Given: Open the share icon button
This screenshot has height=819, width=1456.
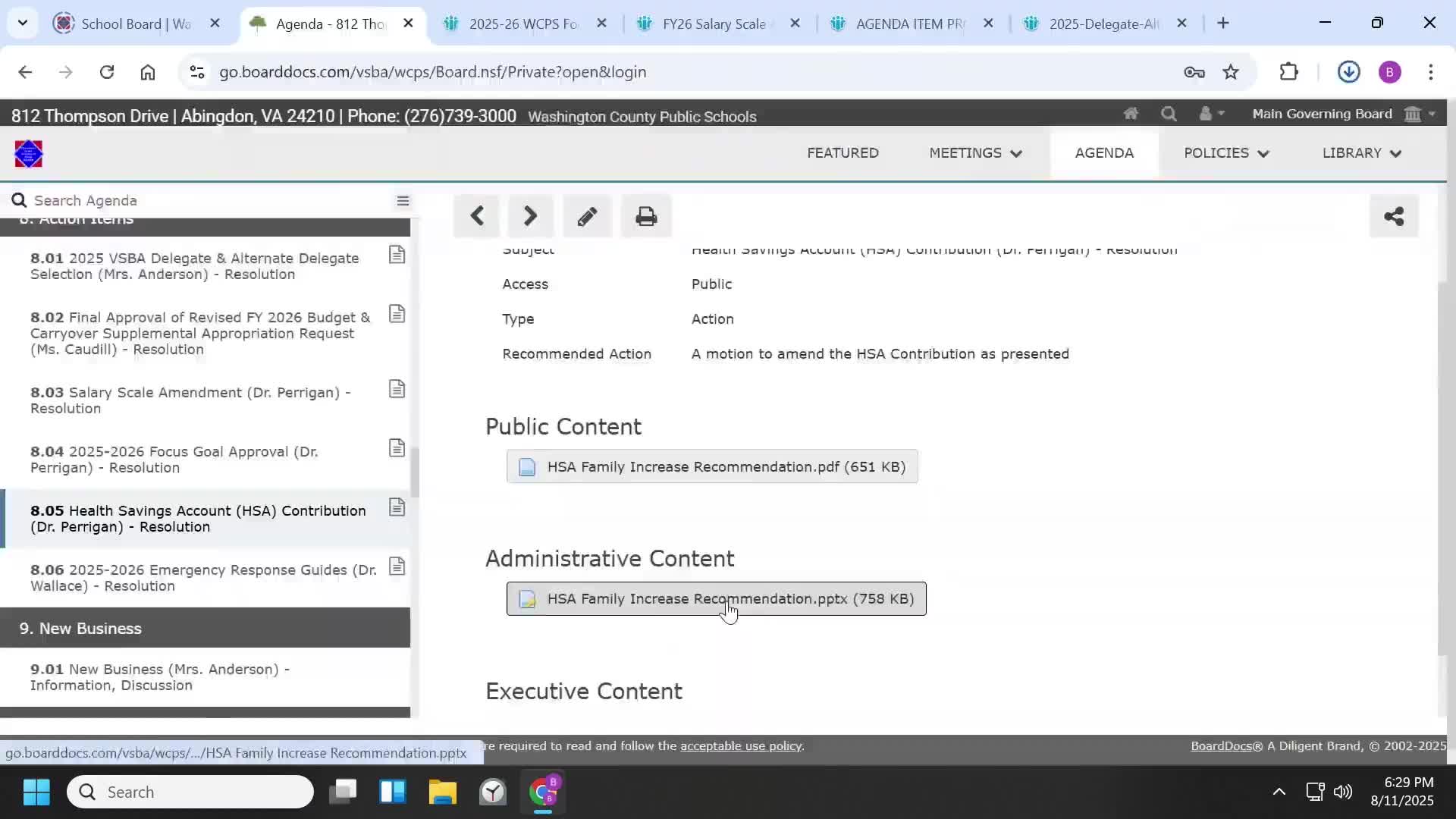Looking at the screenshot, I should point(1394,217).
